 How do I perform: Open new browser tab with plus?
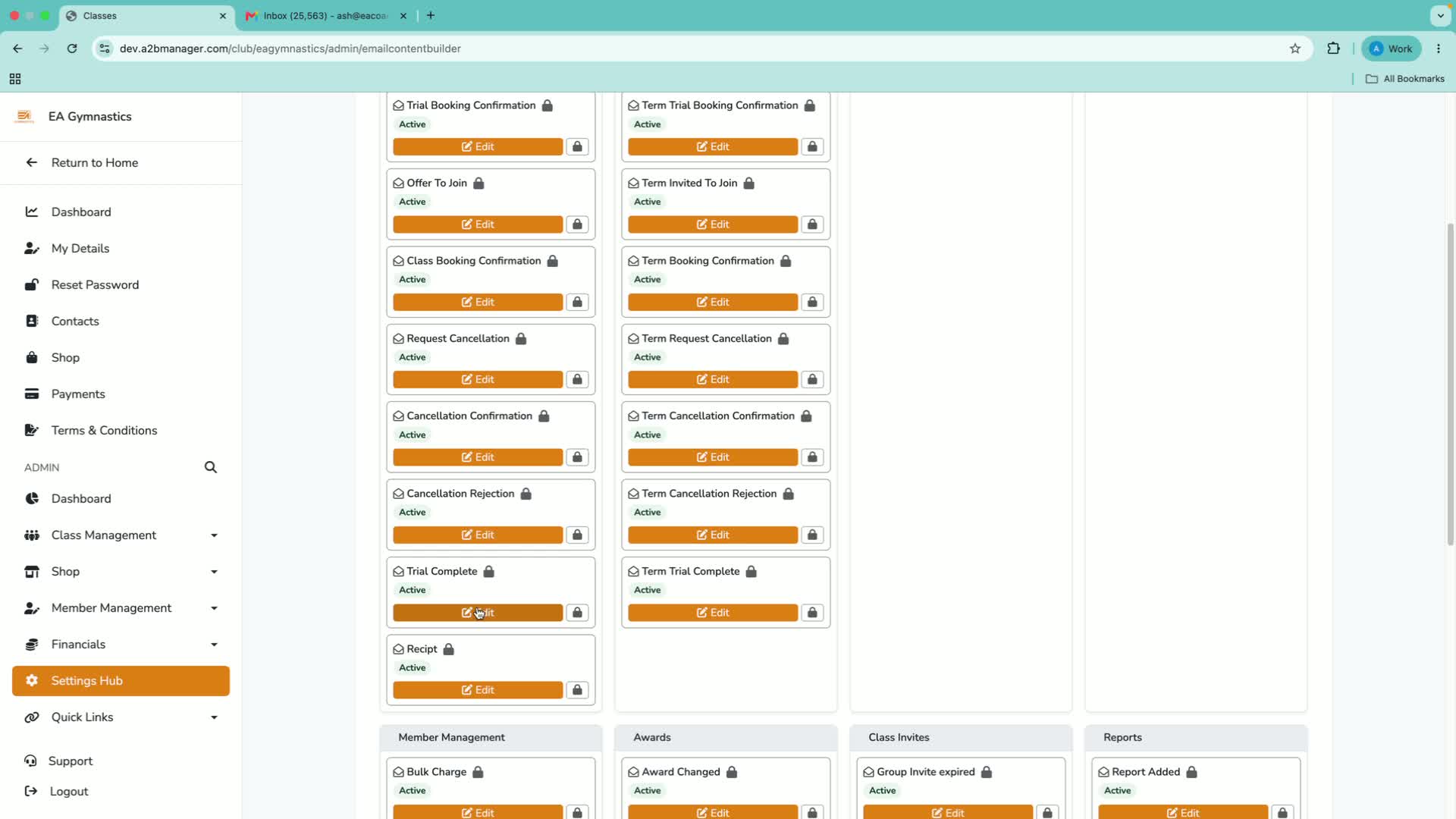click(x=431, y=16)
